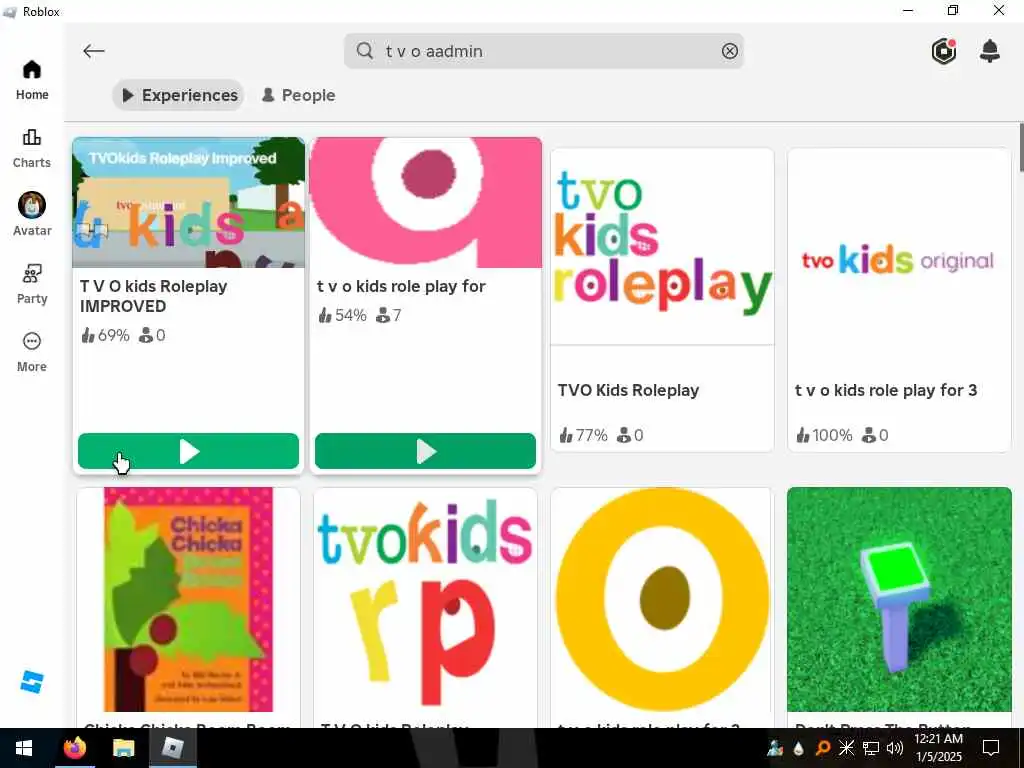Open the network icon in system tray
The image size is (1024, 768).
(x=871, y=748)
